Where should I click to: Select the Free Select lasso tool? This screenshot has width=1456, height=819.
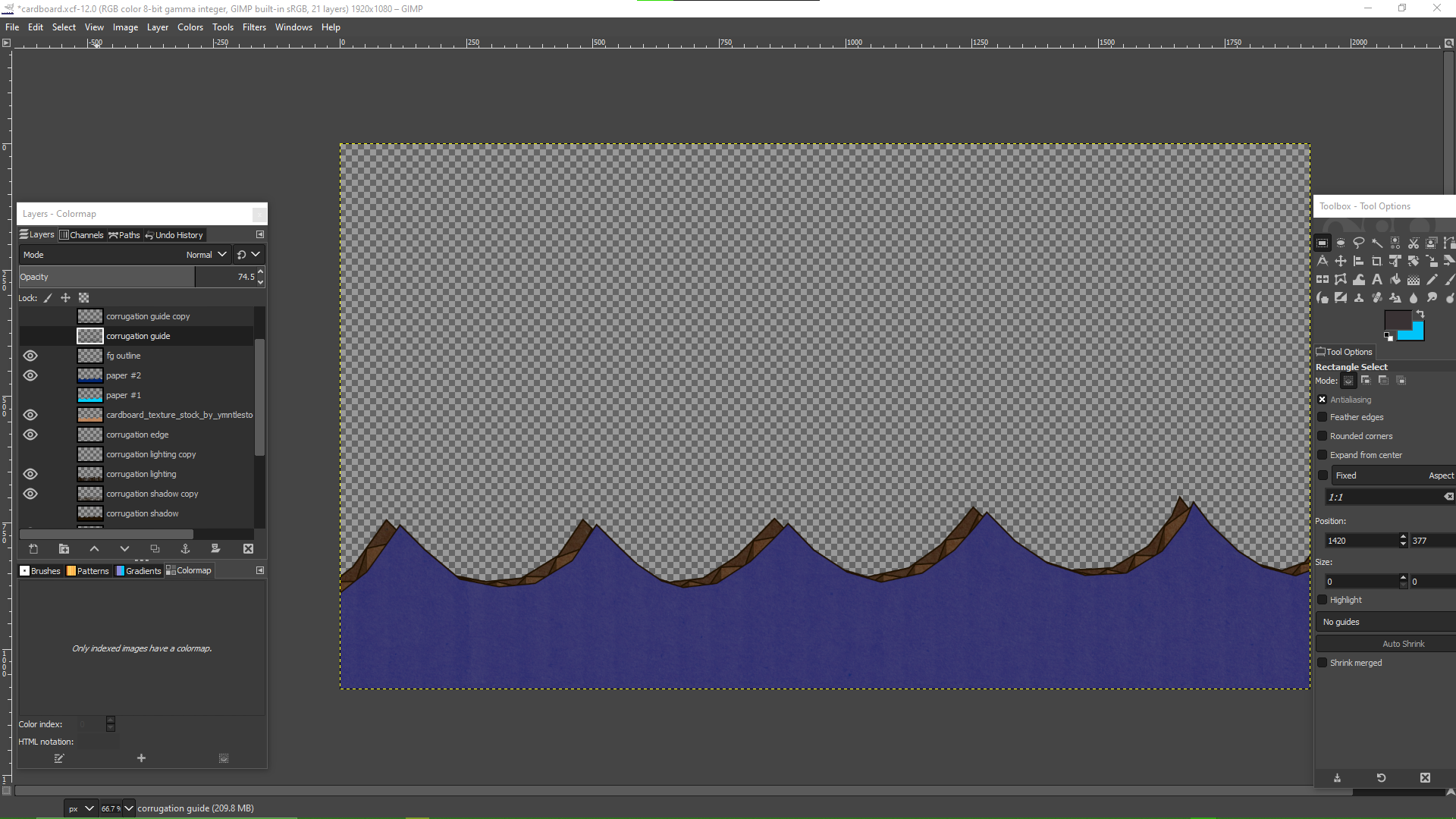(x=1359, y=243)
